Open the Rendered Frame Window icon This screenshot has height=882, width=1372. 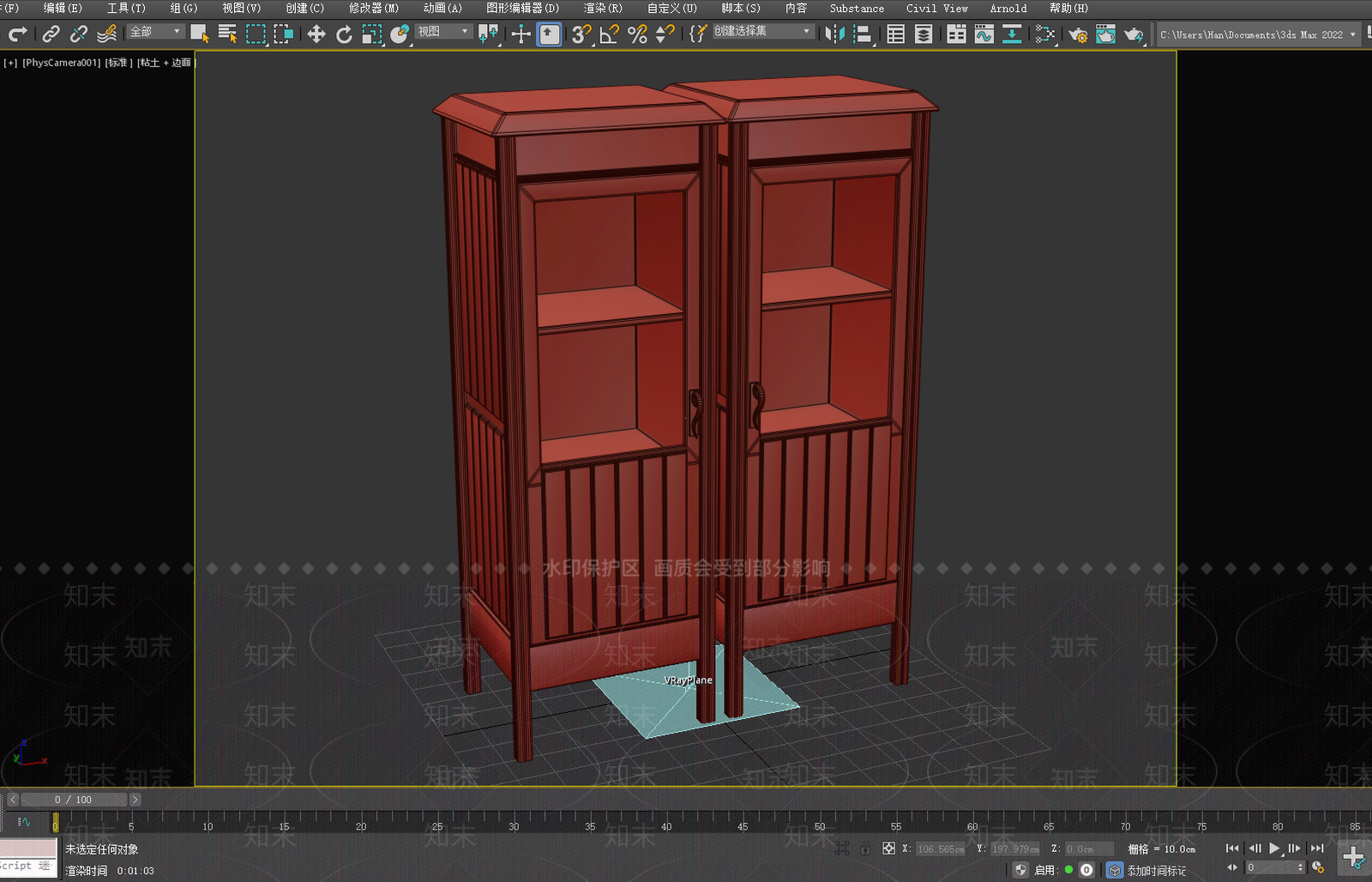point(1105,34)
